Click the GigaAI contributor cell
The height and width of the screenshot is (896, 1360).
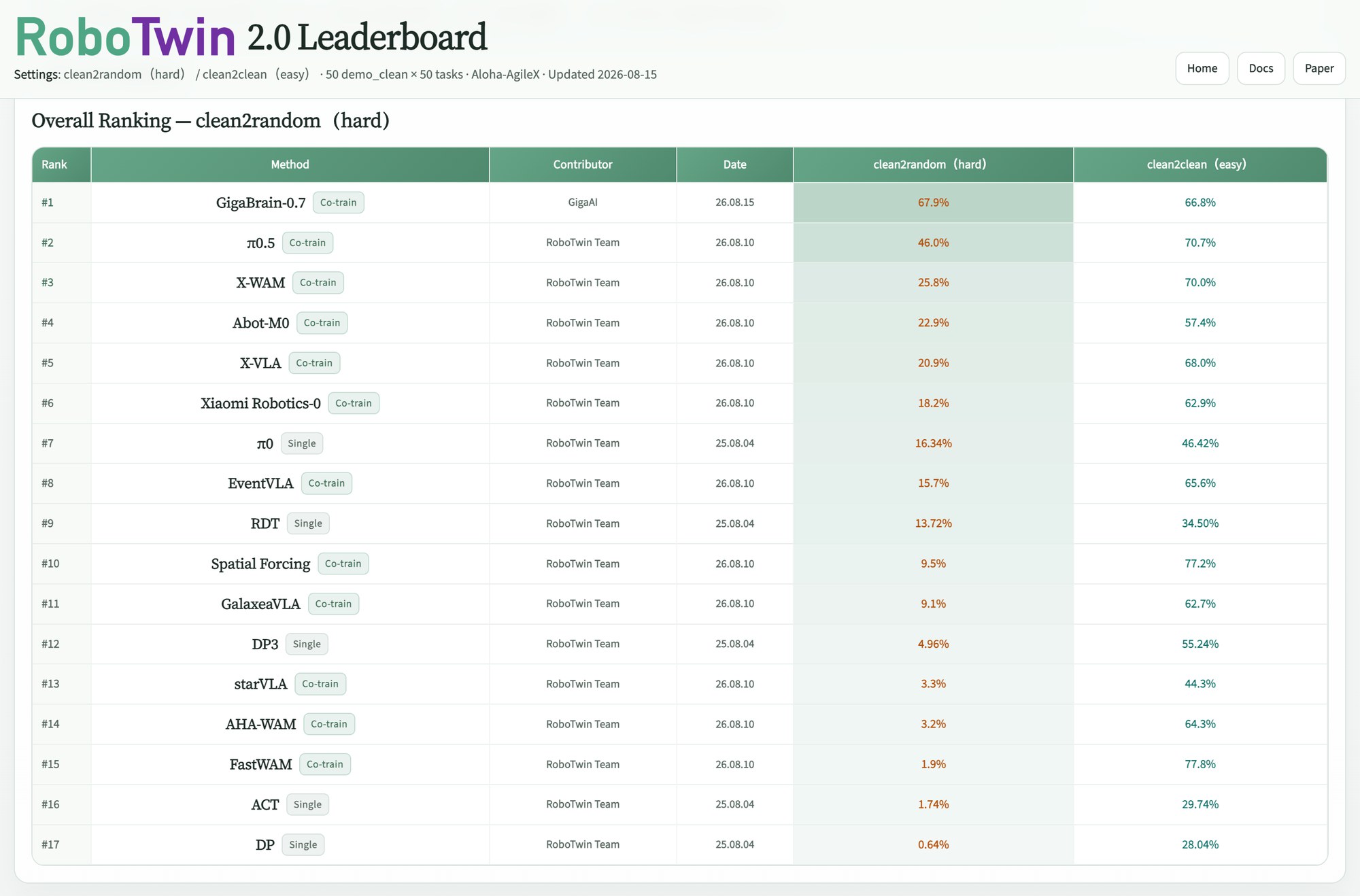(x=583, y=203)
